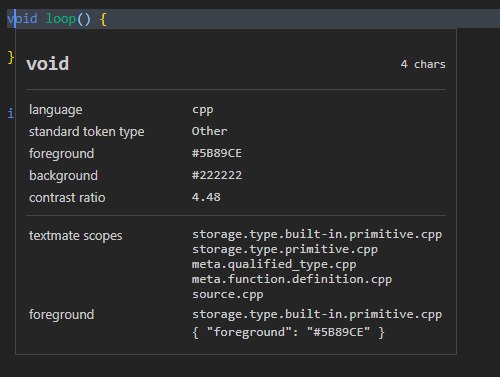Screen dimensions: 500x377
Task: Click the parentheses after loop
Action: pyautogui.click(x=84, y=19)
